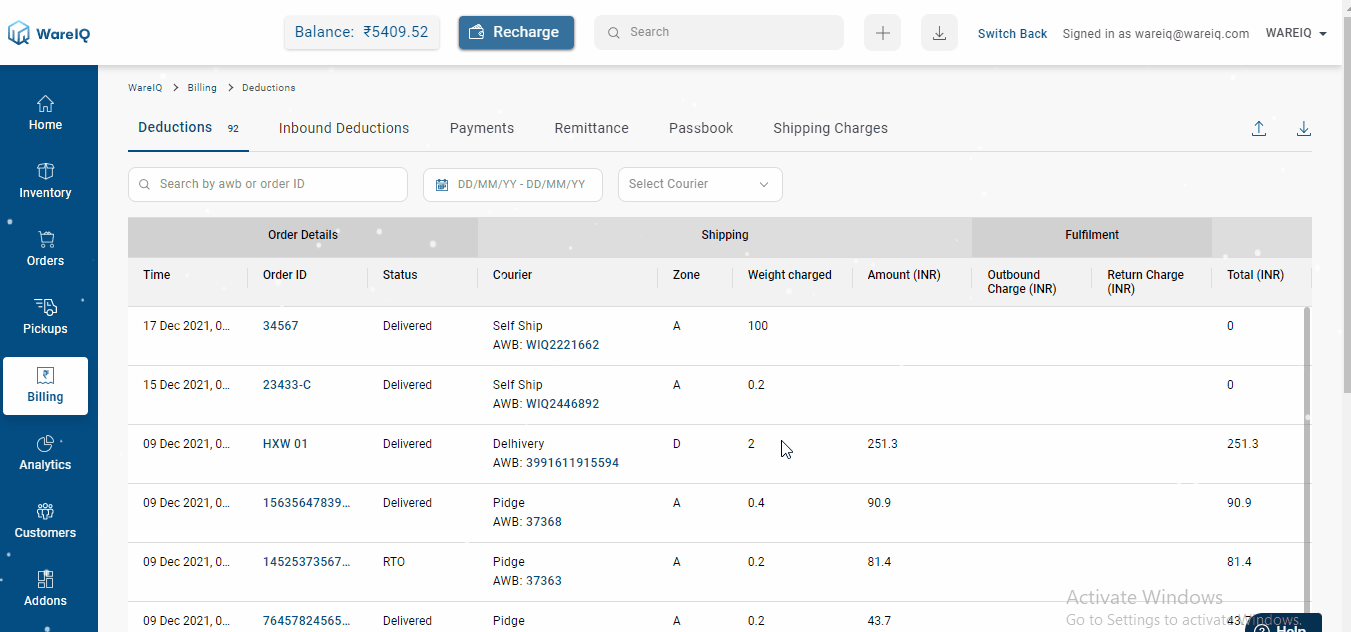Open Orders in the sidebar
This screenshot has height=632, width=1351.
(45, 249)
